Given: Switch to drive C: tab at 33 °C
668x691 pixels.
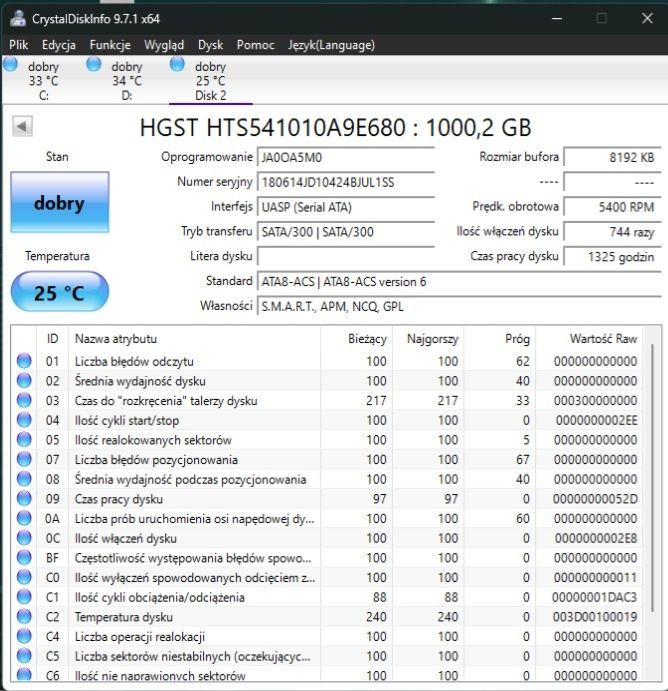Looking at the screenshot, I should coord(43,81).
